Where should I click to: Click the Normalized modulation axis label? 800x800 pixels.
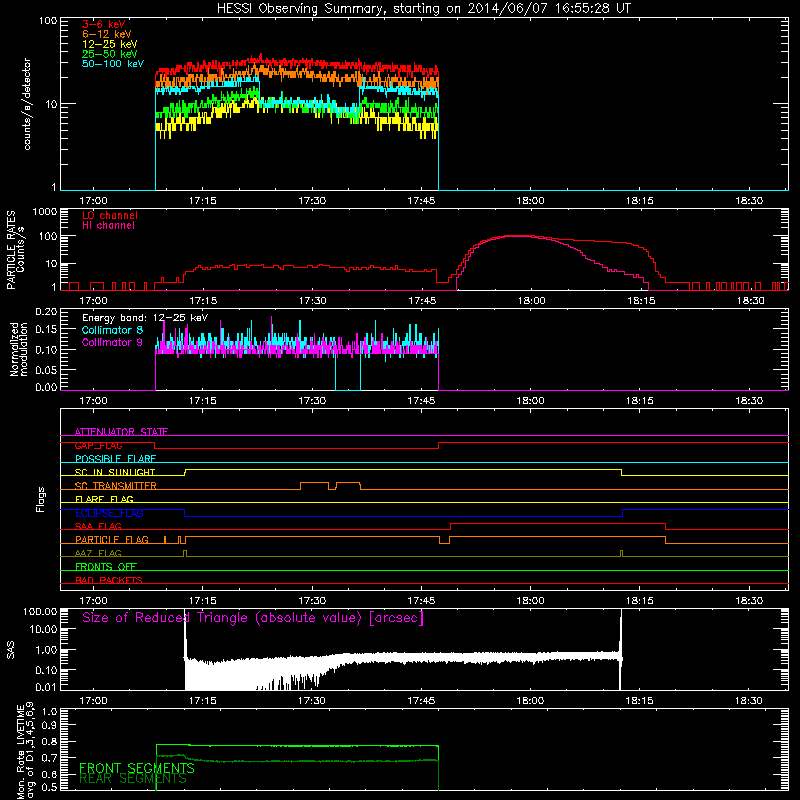19,349
